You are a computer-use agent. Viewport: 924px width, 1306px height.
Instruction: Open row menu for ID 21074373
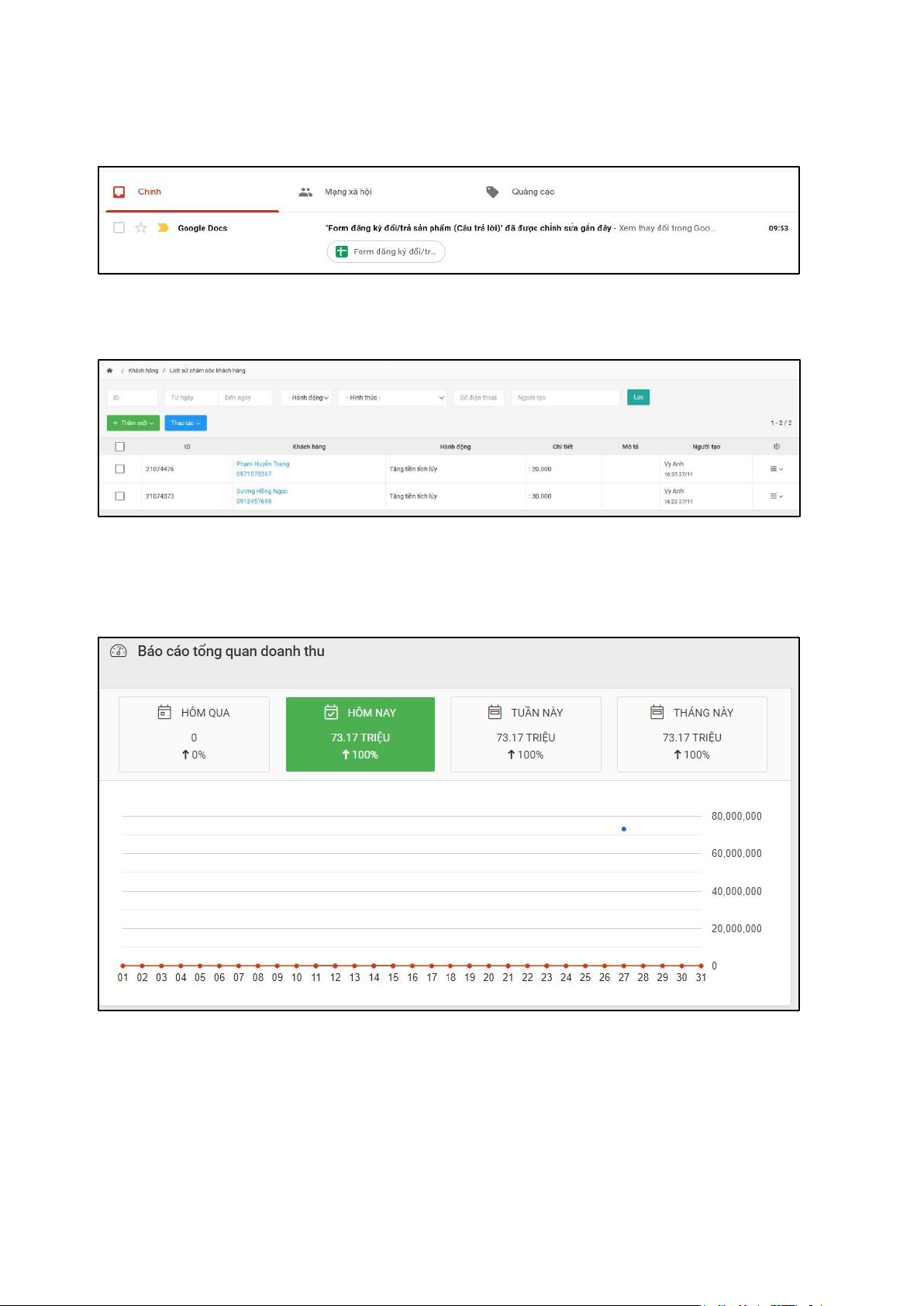(776, 496)
